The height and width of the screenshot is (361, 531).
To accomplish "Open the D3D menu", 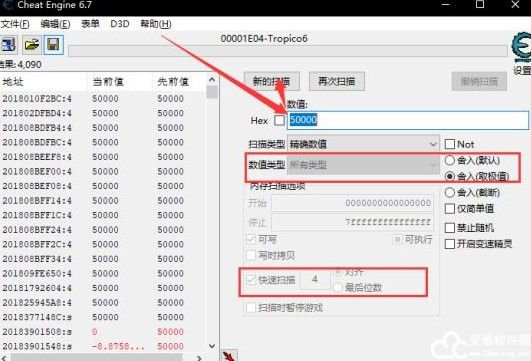I will pos(120,24).
